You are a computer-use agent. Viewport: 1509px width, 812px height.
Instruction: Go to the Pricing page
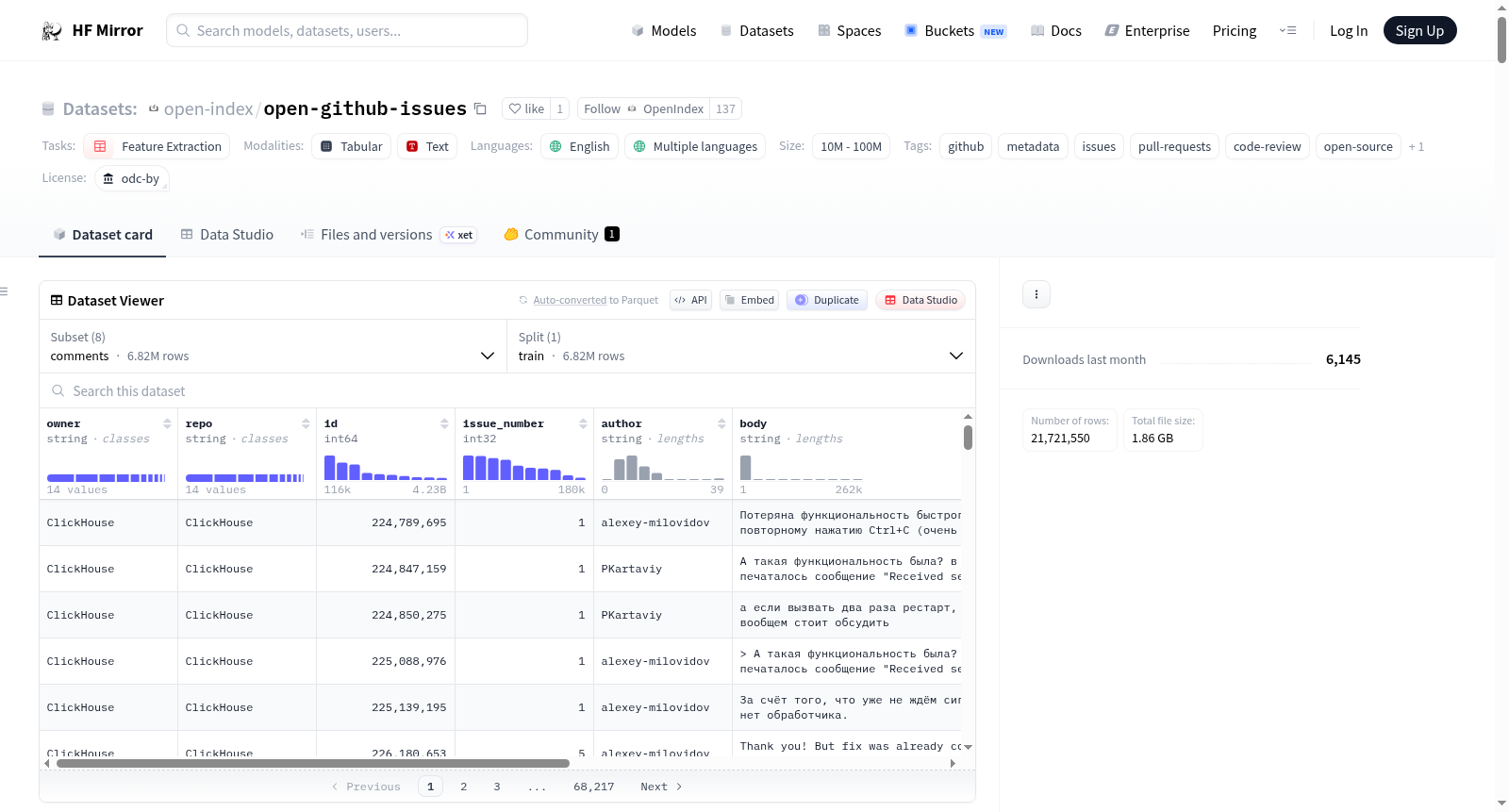pyautogui.click(x=1235, y=31)
